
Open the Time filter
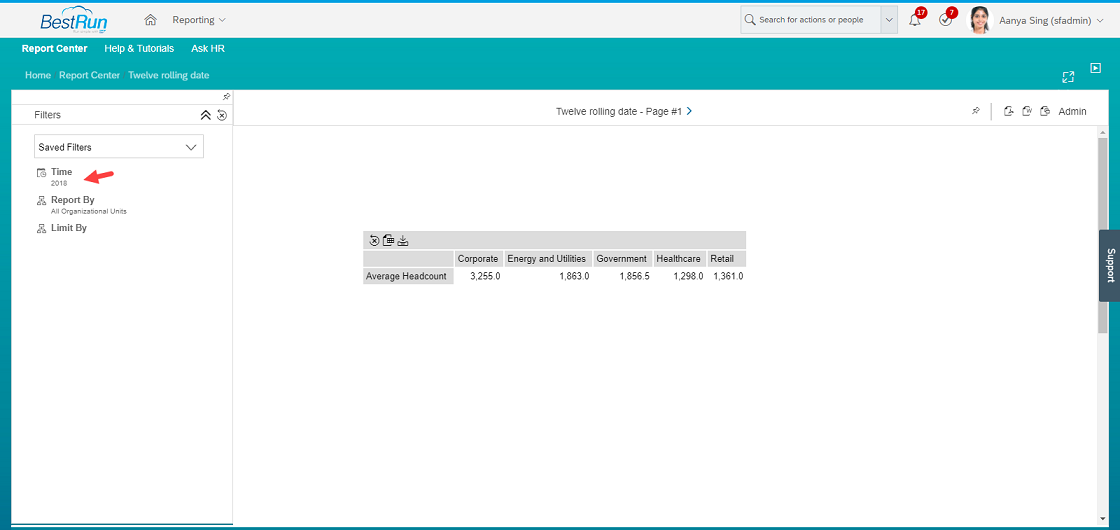61,171
